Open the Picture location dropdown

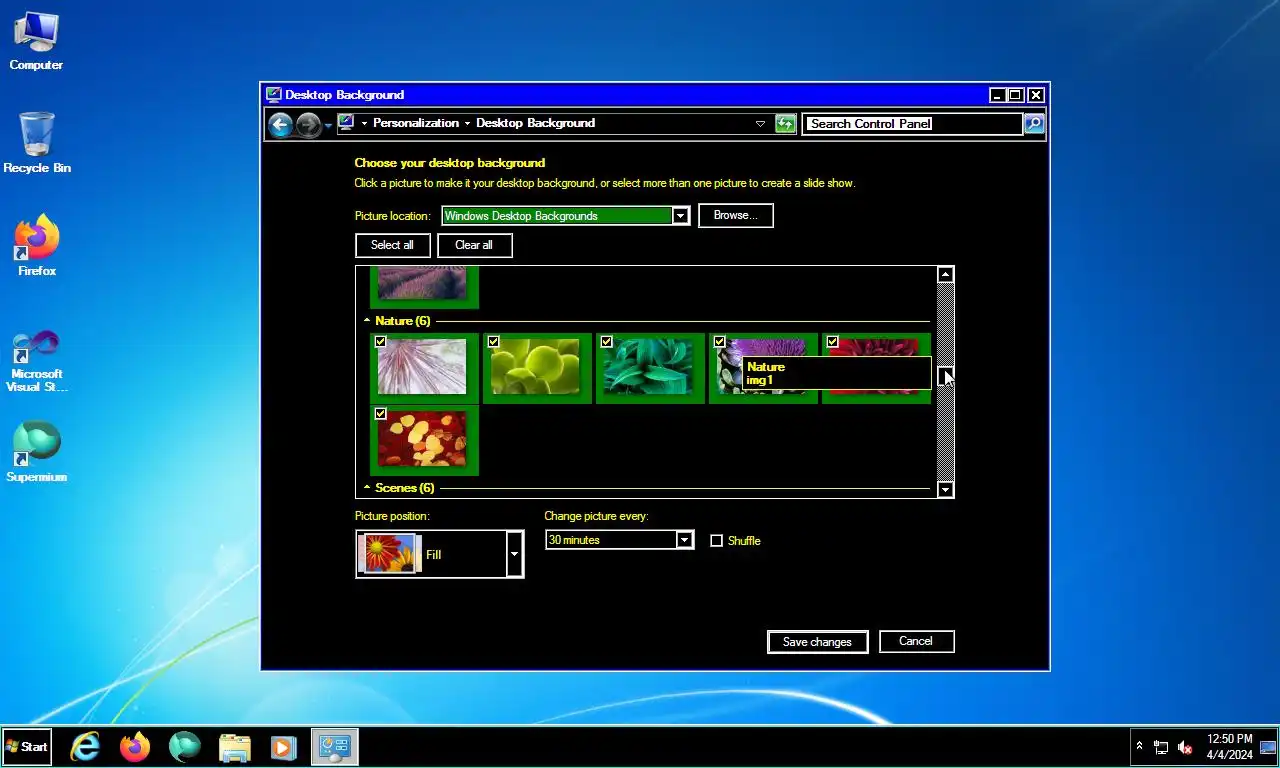tap(680, 216)
